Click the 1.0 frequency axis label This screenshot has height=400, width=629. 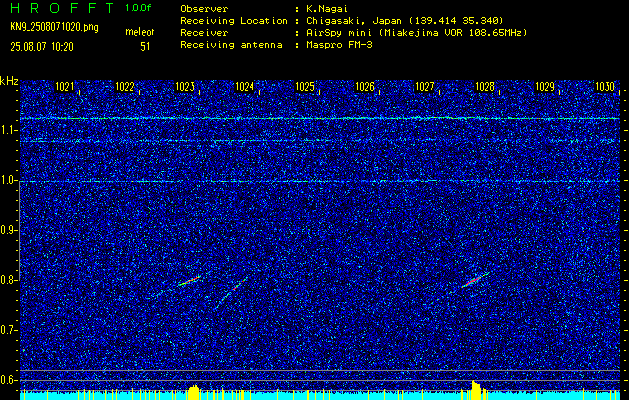pyautogui.click(x=8, y=181)
